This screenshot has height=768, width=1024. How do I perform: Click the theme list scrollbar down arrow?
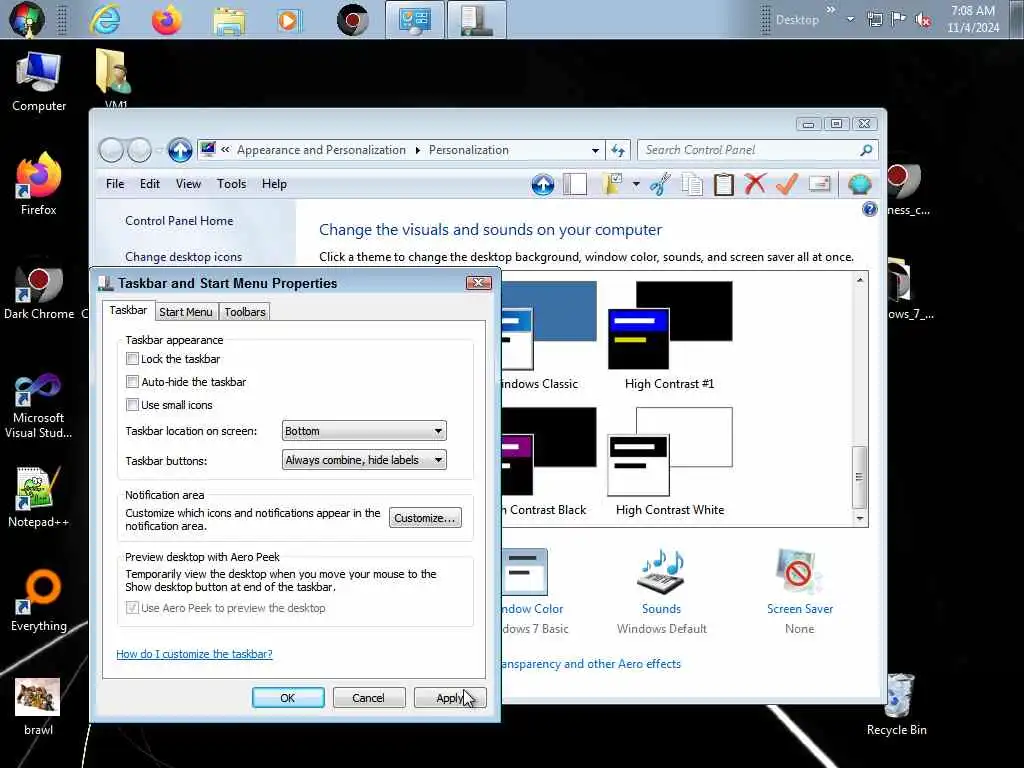tap(860, 519)
